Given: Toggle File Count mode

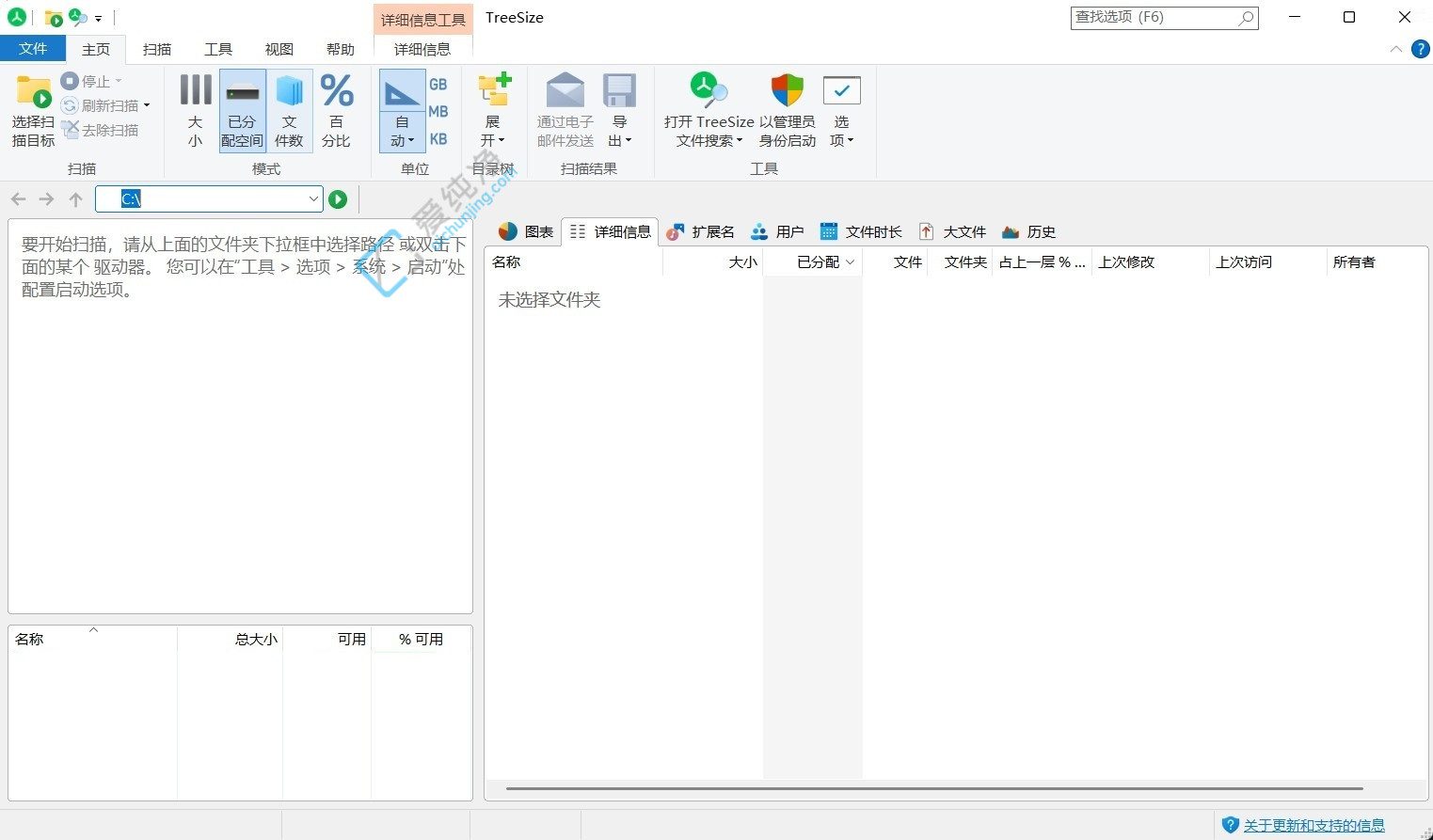Looking at the screenshot, I should 290,111.
